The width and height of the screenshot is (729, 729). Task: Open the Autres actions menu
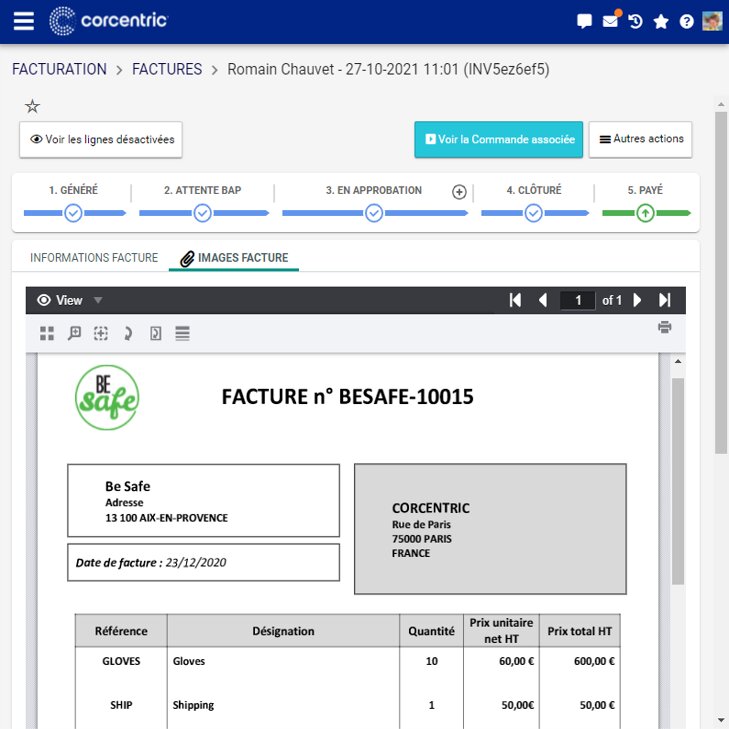click(640, 139)
